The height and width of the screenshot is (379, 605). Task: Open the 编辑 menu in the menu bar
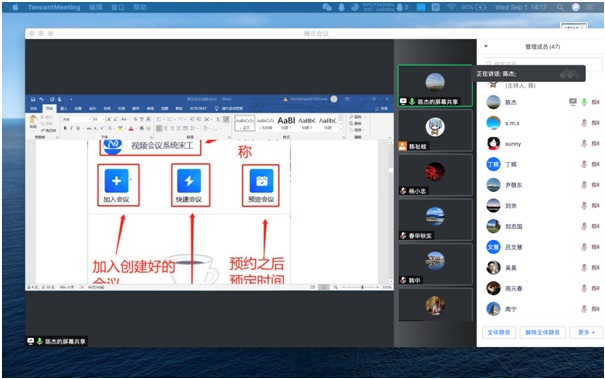[x=95, y=7]
